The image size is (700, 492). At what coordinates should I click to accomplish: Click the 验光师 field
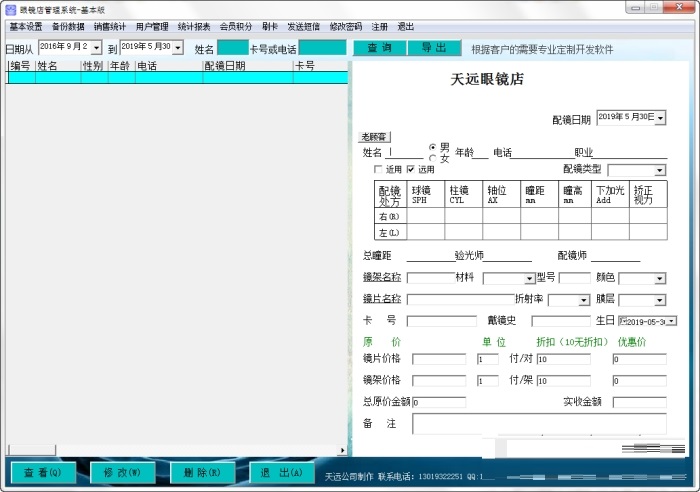(508, 256)
